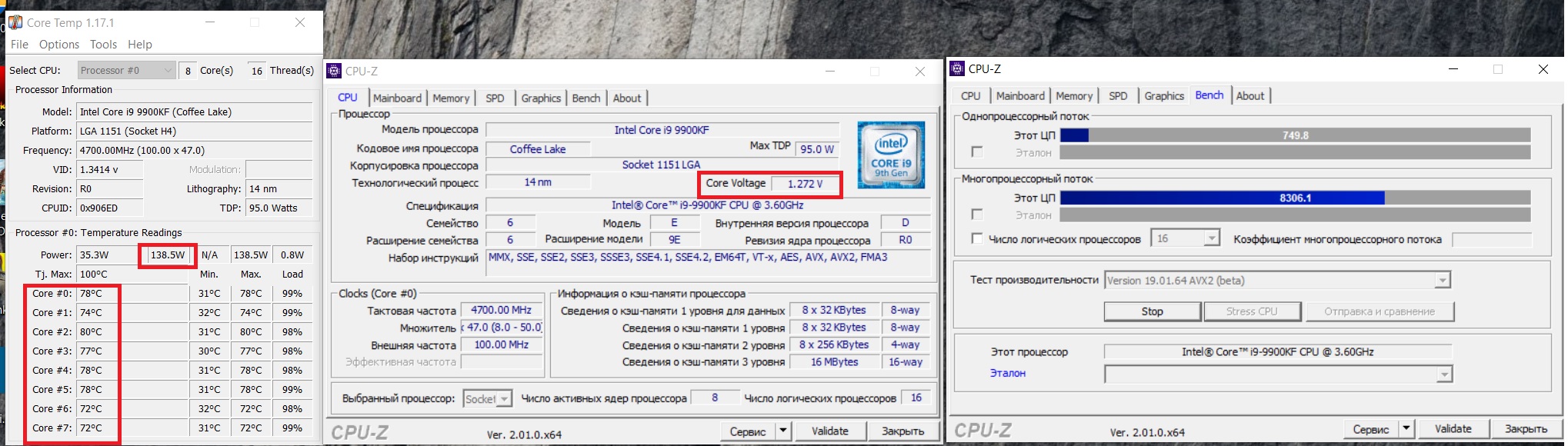Click Закрыть in the right CPU-Z window

1526,428
